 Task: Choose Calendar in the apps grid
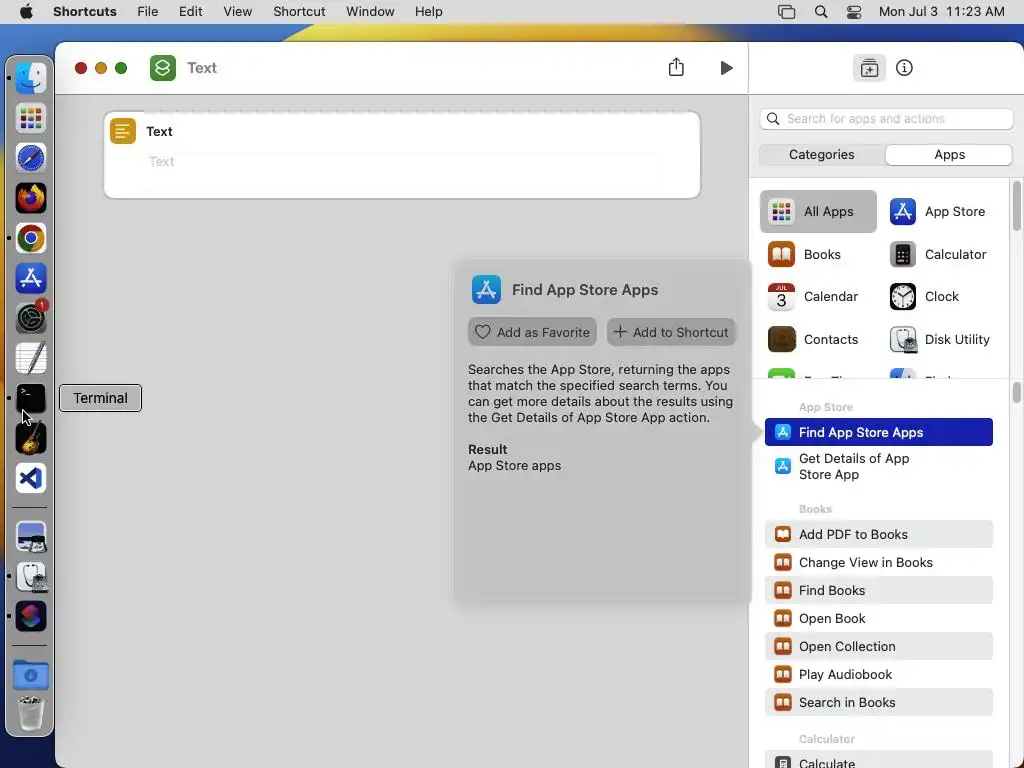(813, 297)
